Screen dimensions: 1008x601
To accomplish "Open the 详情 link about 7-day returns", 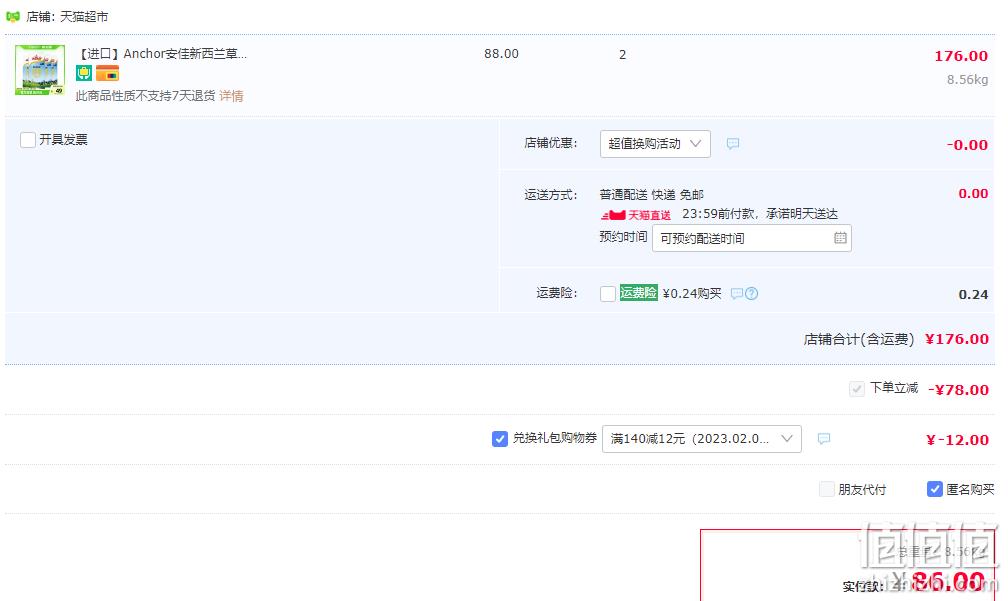I will pos(231,96).
